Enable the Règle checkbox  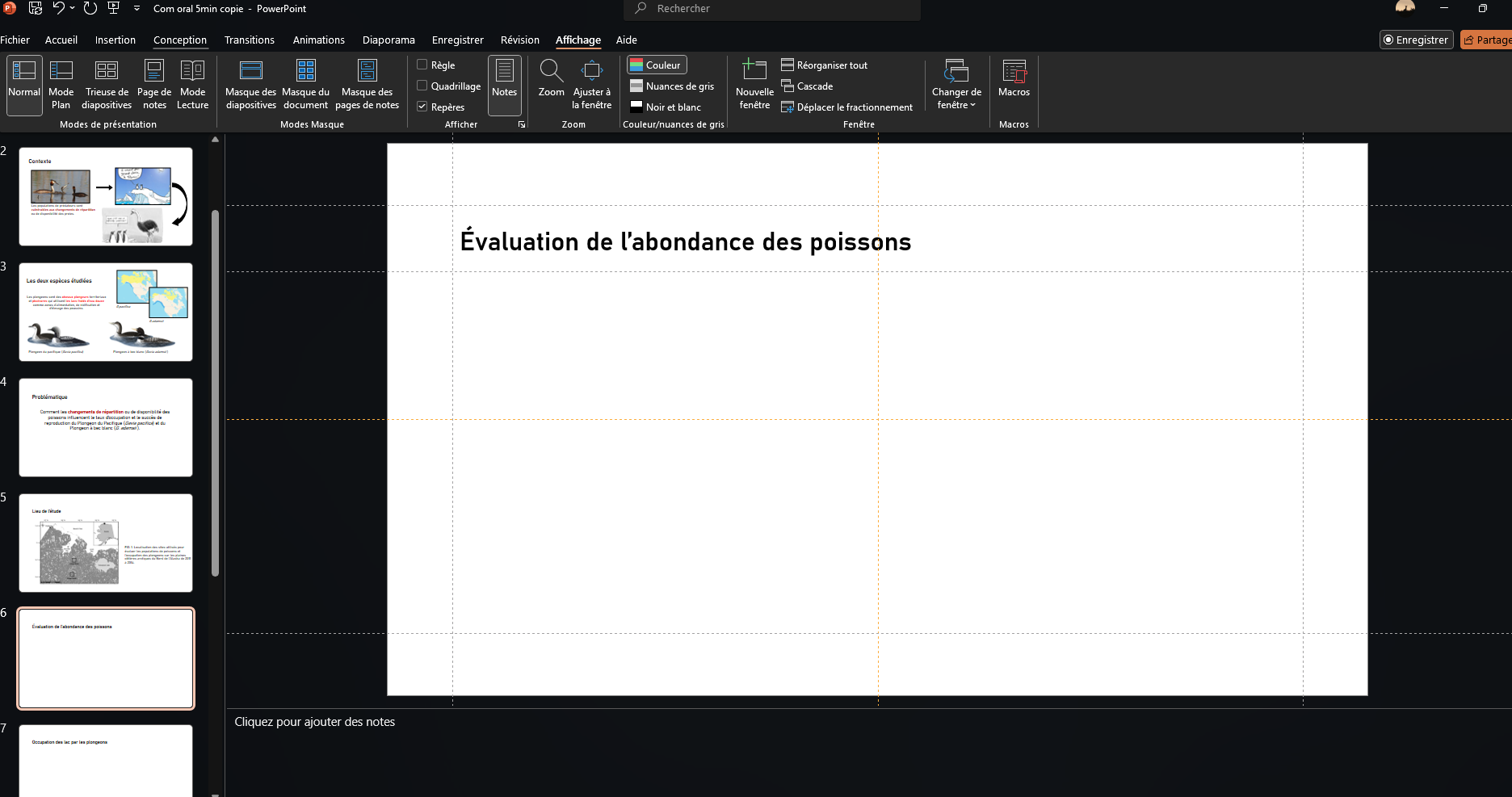pos(422,65)
